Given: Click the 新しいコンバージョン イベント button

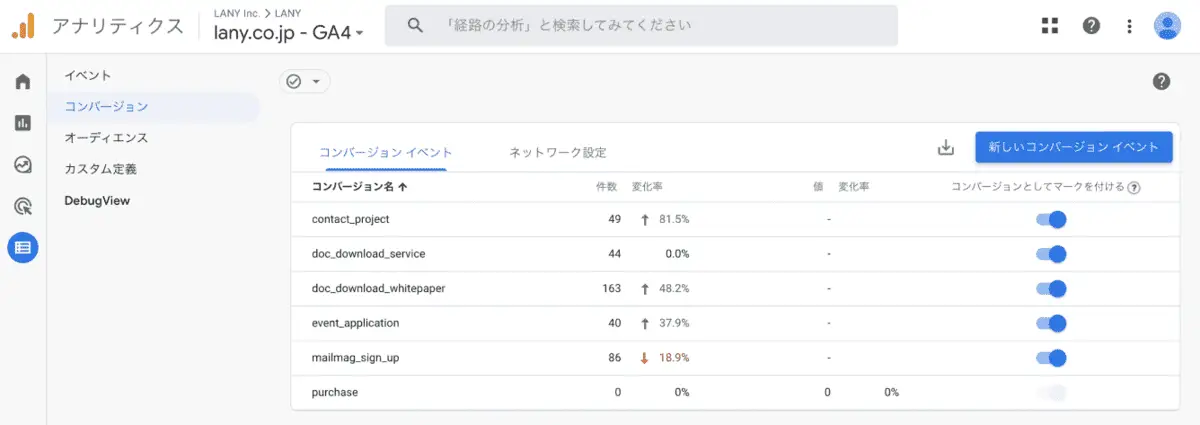Looking at the screenshot, I should point(1073,147).
